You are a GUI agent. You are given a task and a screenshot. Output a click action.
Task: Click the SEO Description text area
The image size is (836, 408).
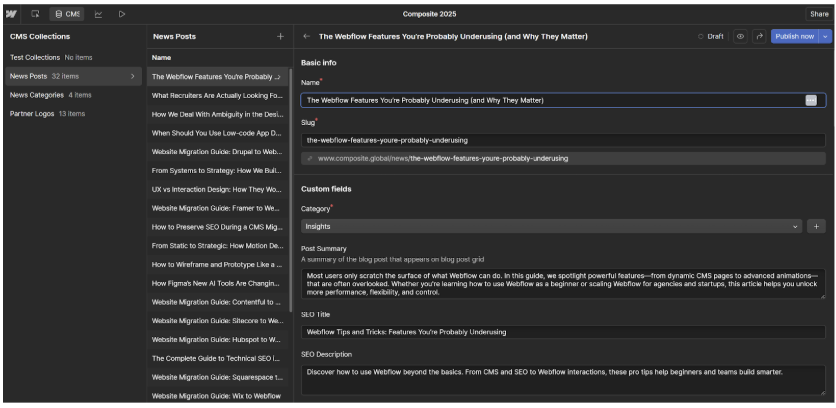564,380
